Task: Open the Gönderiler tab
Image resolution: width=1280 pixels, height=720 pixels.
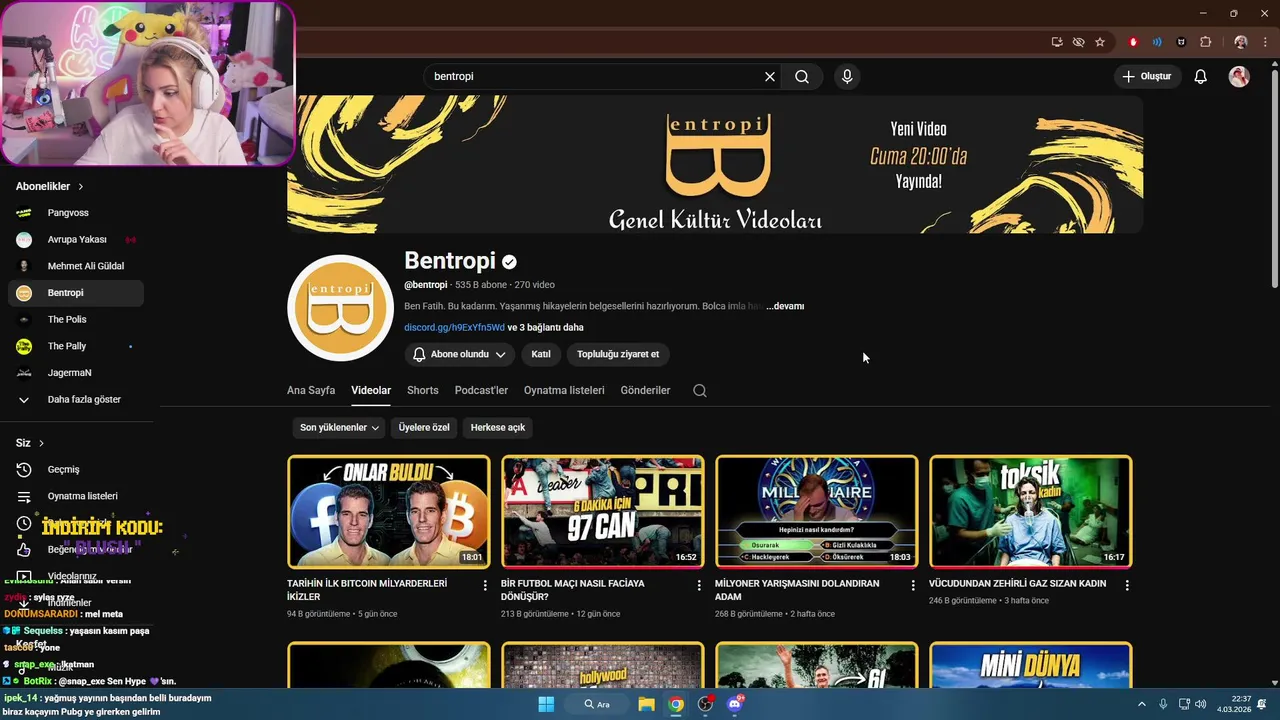Action: coord(645,390)
